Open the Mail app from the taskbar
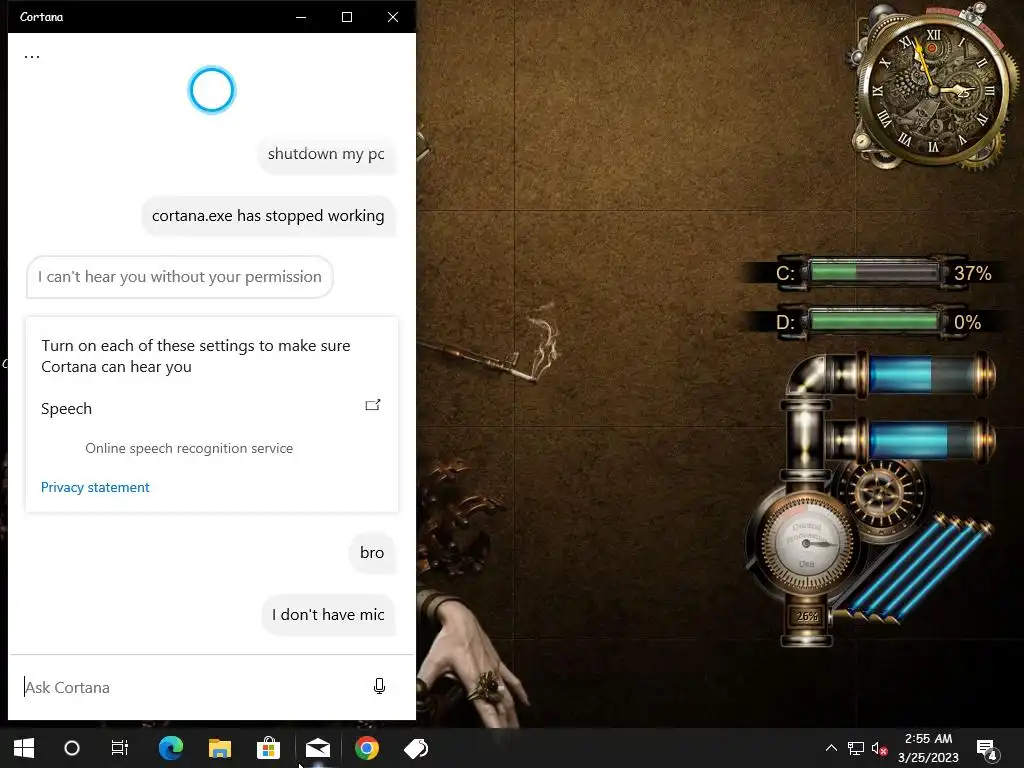The height and width of the screenshot is (768, 1024). point(318,748)
